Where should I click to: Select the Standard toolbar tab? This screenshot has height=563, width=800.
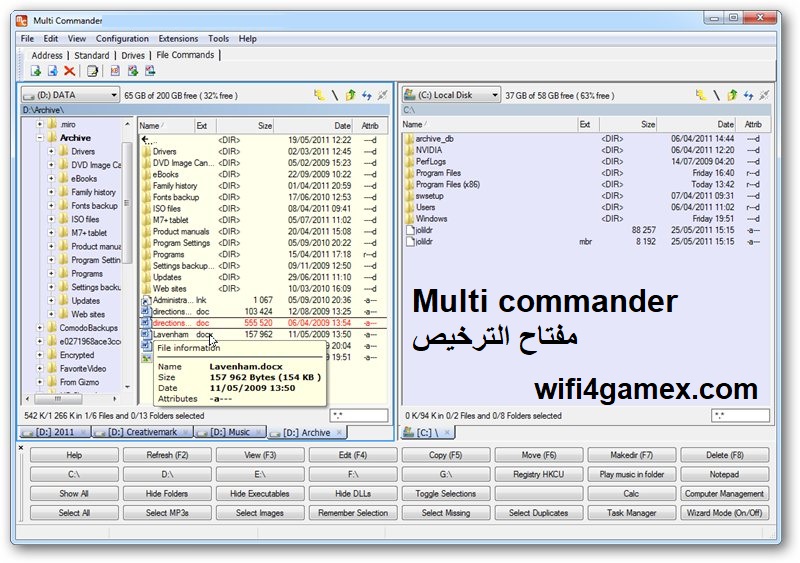coord(92,55)
